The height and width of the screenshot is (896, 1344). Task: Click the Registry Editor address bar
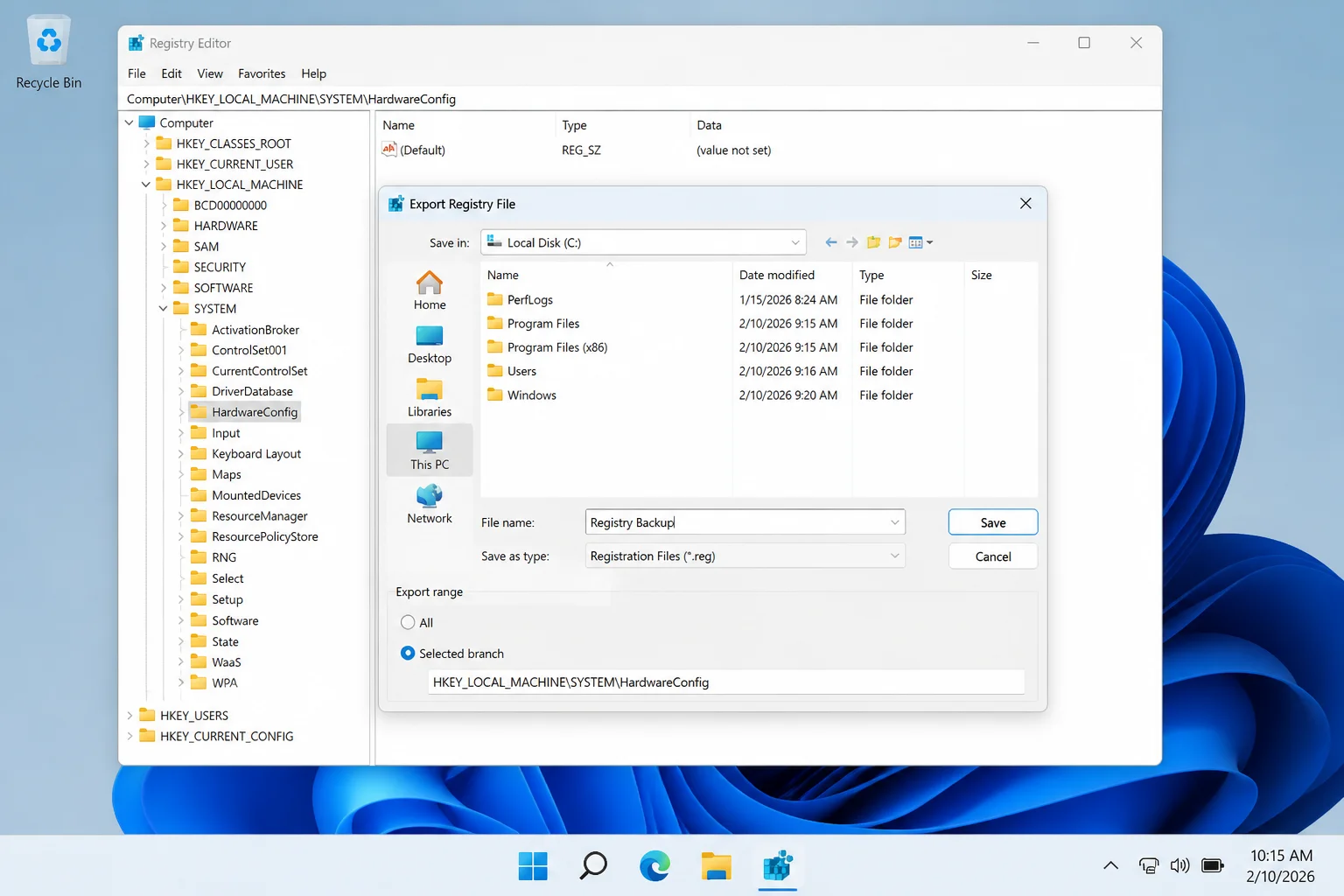pos(640,99)
